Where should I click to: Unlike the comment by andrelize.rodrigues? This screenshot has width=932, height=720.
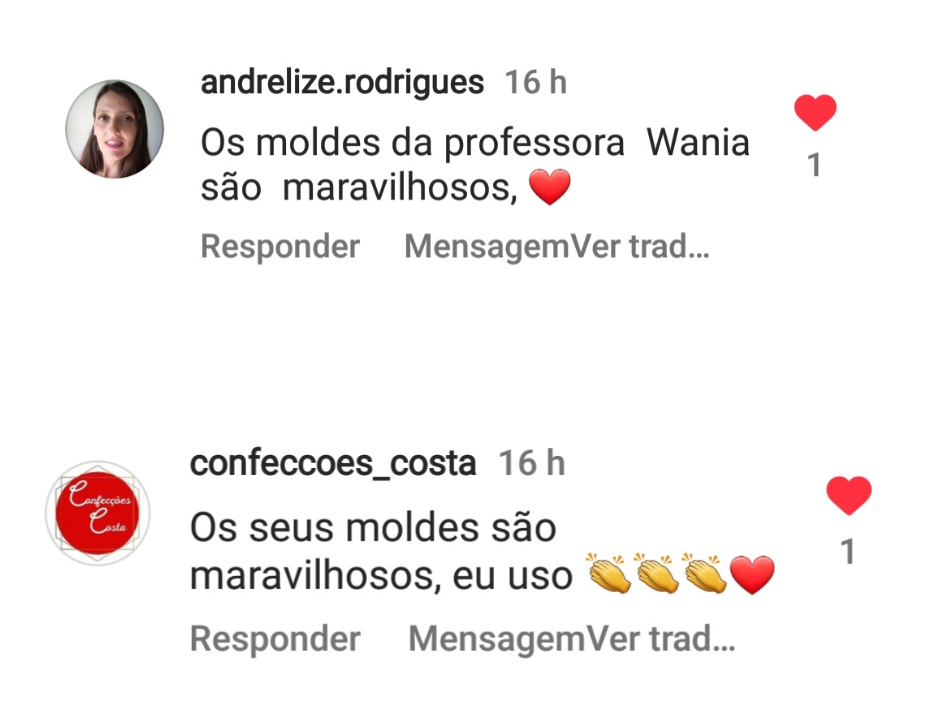tap(815, 112)
